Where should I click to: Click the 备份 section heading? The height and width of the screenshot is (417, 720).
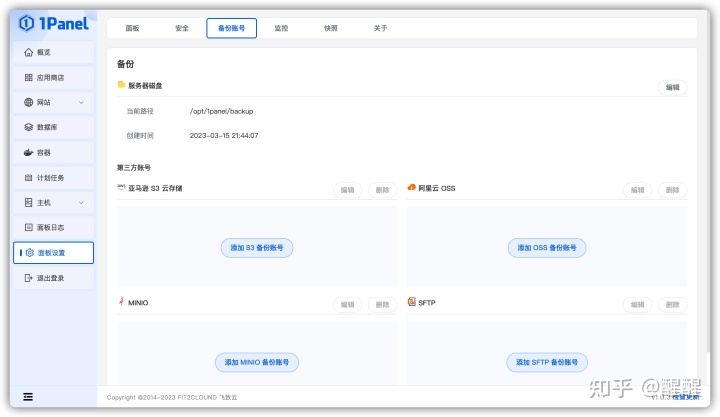click(125, 64)
